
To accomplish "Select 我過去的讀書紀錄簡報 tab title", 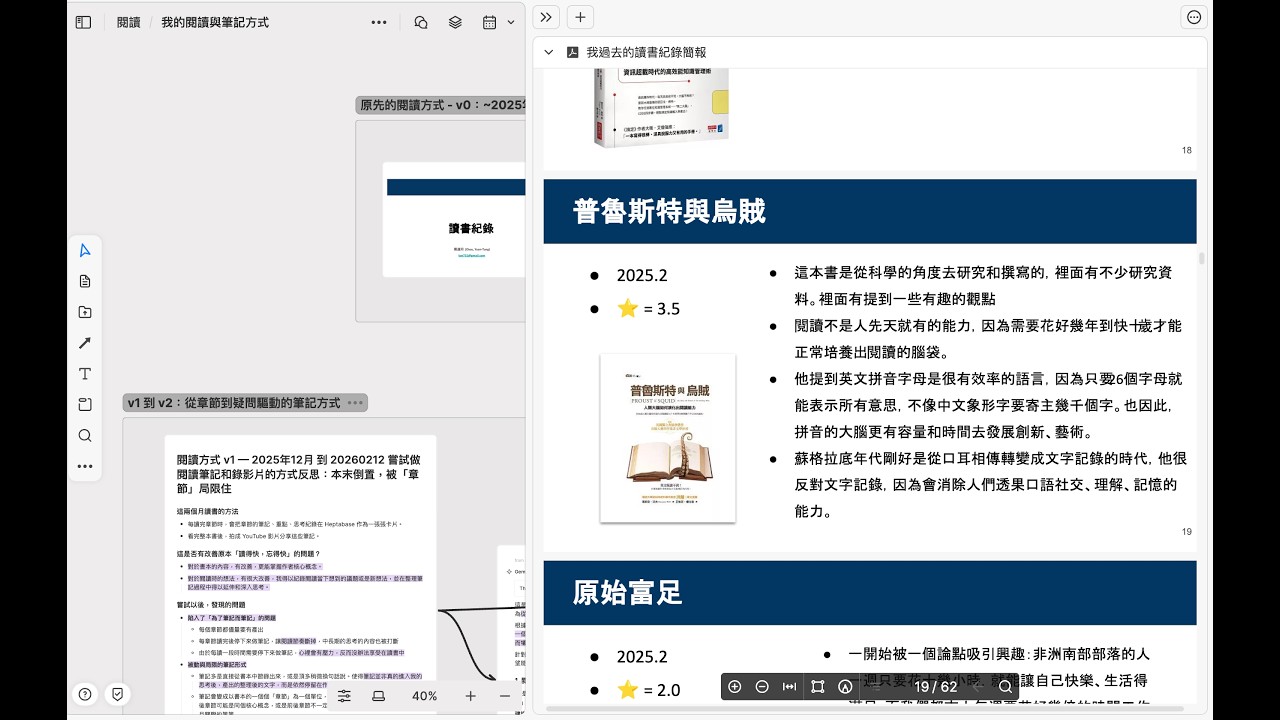I will pos(646,52).
